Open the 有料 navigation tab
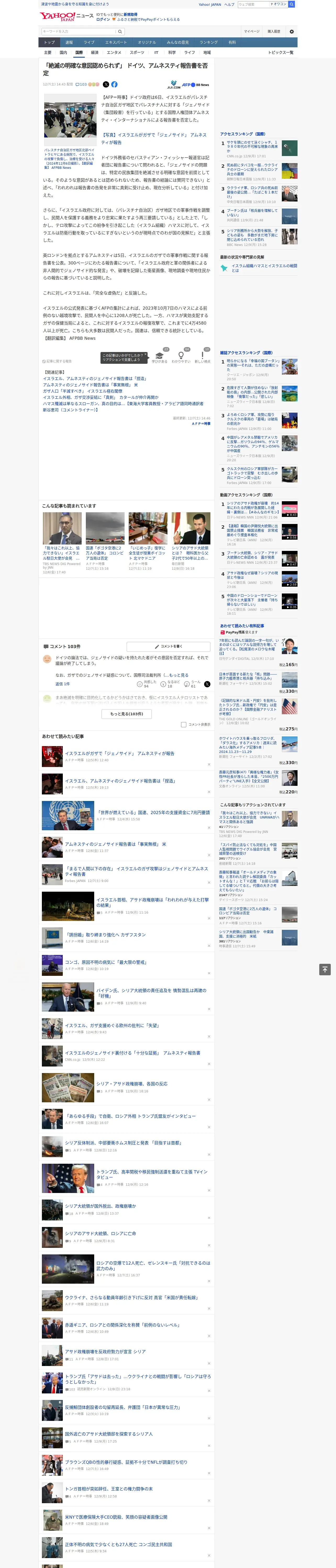336x1568 pixels. point(232,43)
